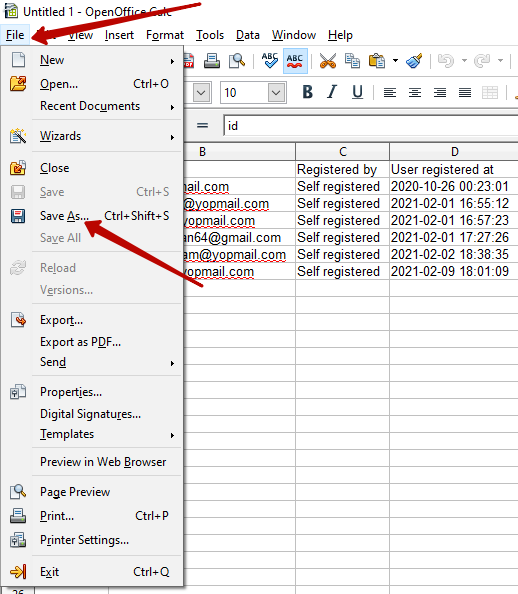The image size is (518, 594).
Task: Open the font size 10 dropdown
Action: coord(276,92)
